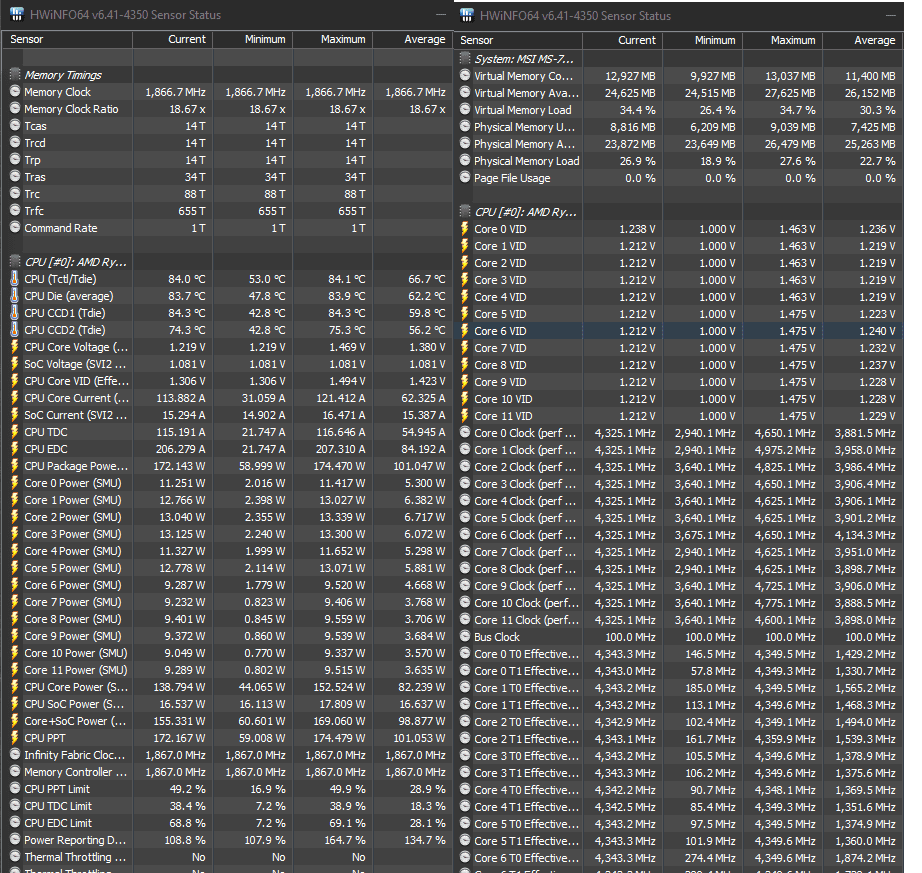The image size is (922, 873).
Task: Click the lightning icon beside Core 6 VID
Action: coord(465,331)
